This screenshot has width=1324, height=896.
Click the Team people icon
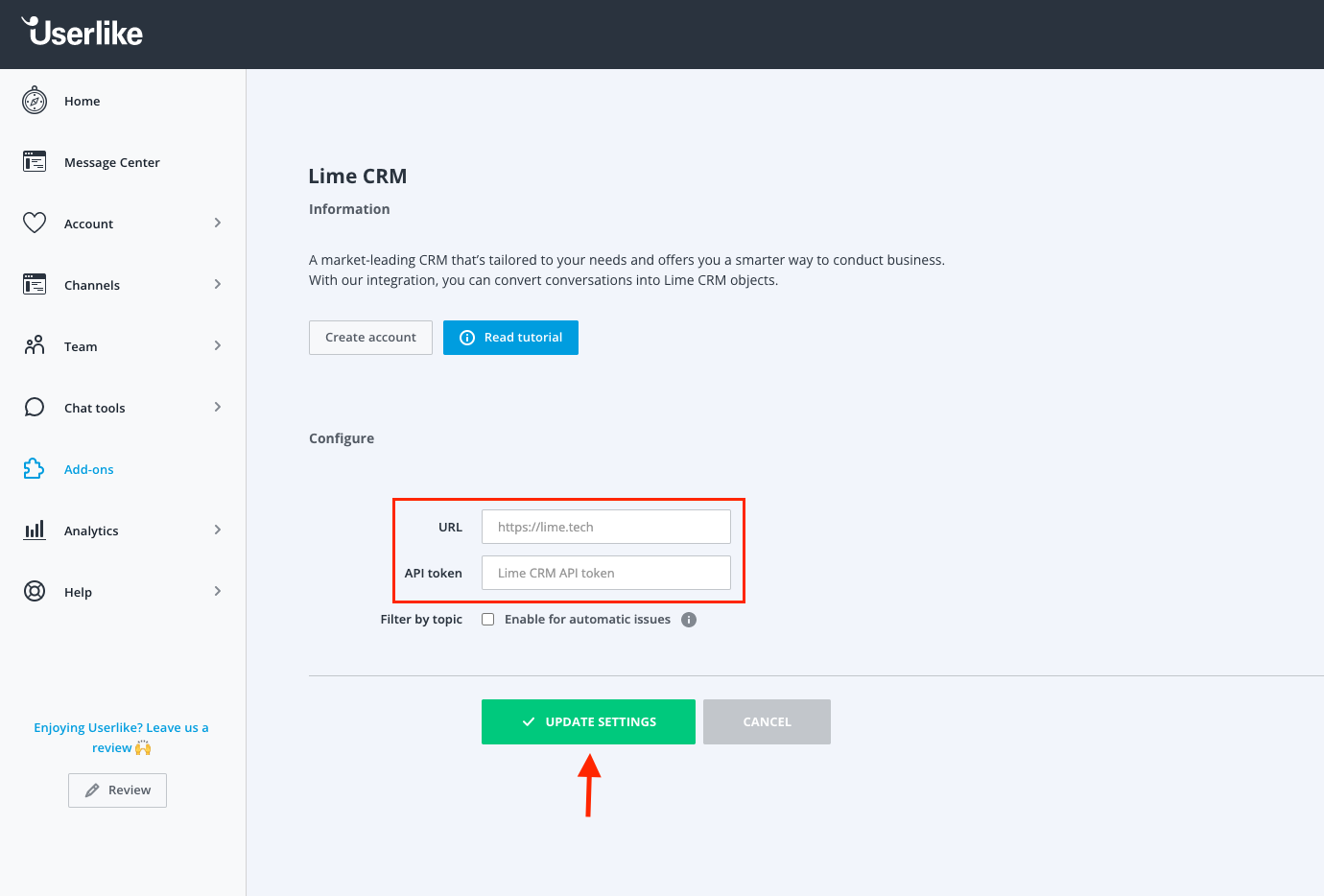click(x=35, y=346)
